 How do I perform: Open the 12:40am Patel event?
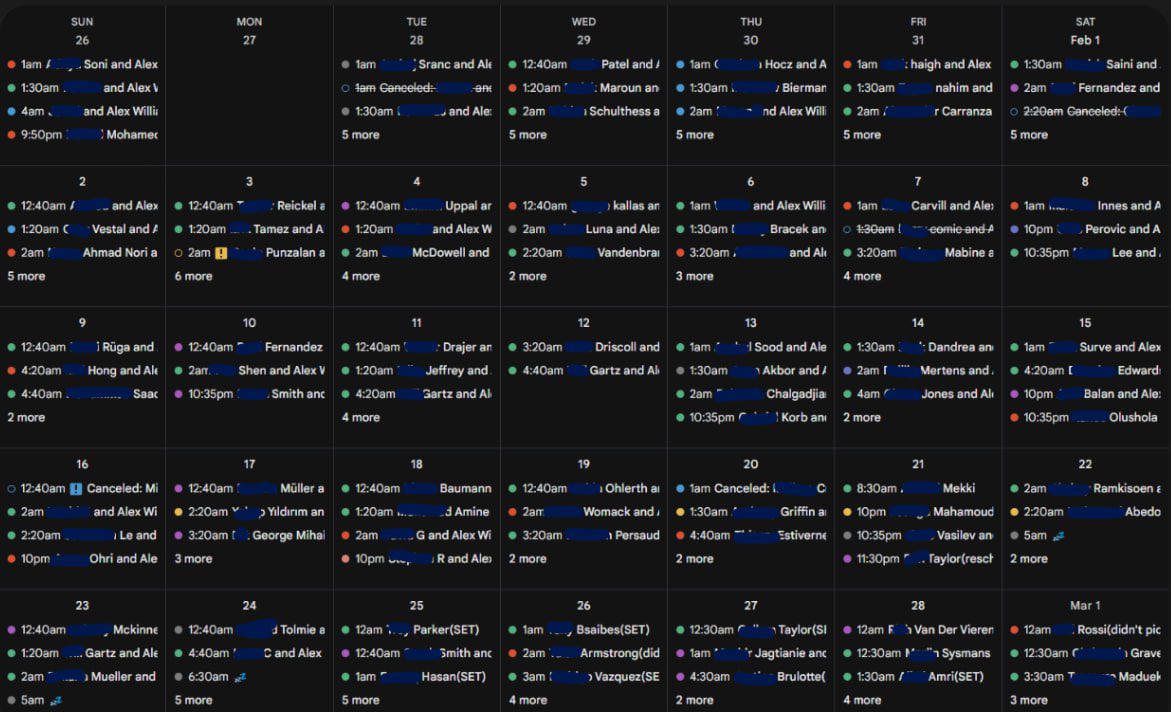(x=584, y=64)
